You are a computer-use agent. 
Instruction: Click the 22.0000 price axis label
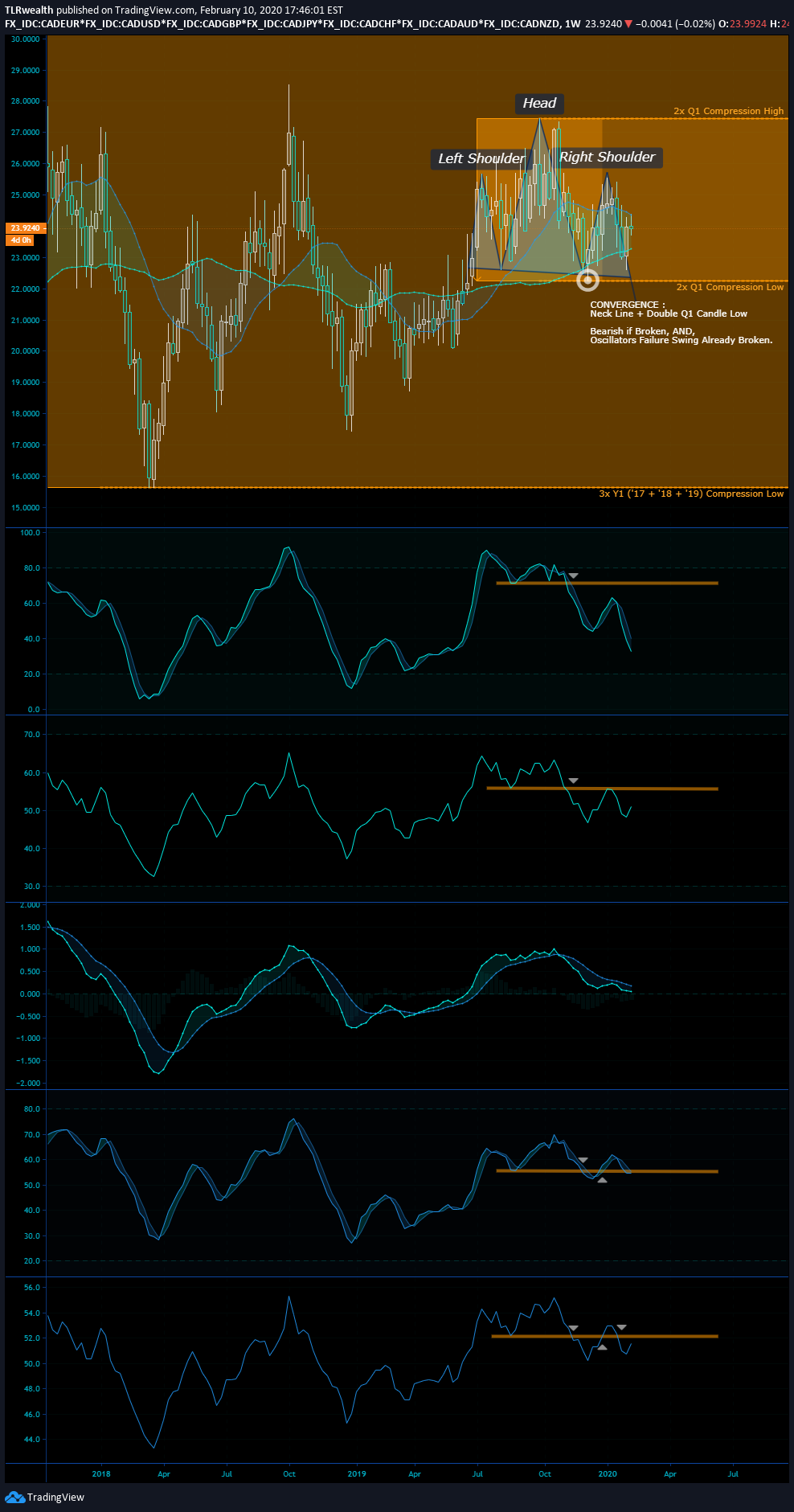(x=25, y=289)
